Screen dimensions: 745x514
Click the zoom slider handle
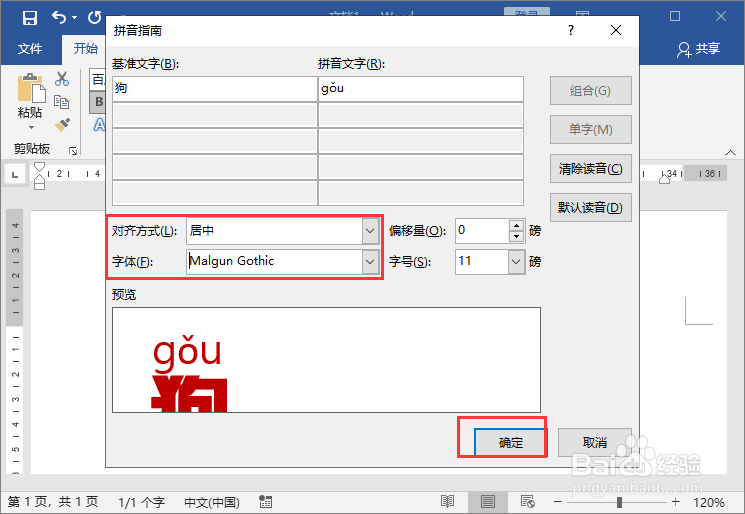pos(619,502)
